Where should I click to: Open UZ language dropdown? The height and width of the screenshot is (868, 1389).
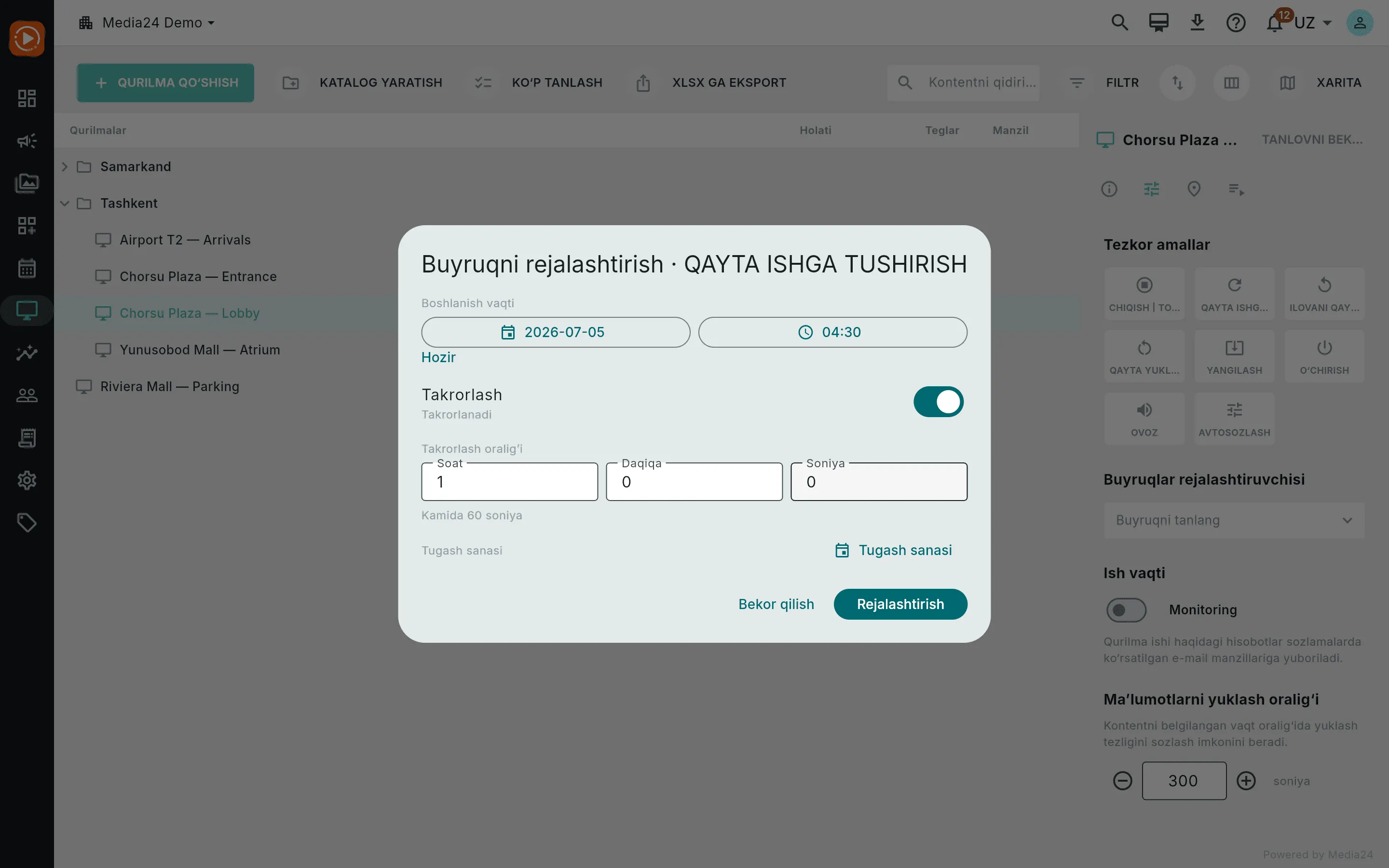point(1313,23)
